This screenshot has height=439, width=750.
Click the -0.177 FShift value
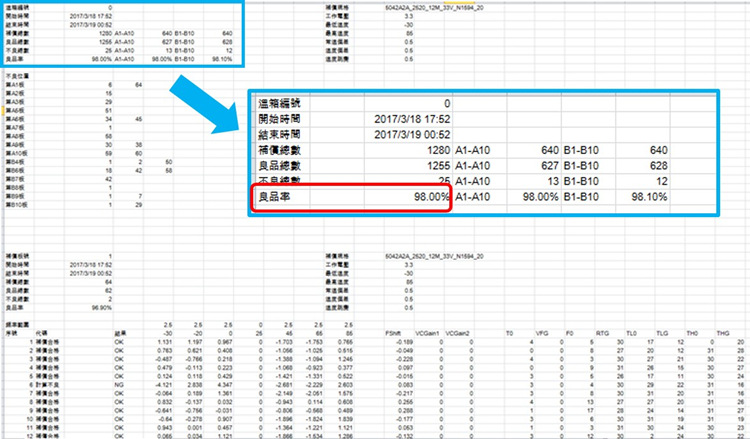click(x=405, y=419)
